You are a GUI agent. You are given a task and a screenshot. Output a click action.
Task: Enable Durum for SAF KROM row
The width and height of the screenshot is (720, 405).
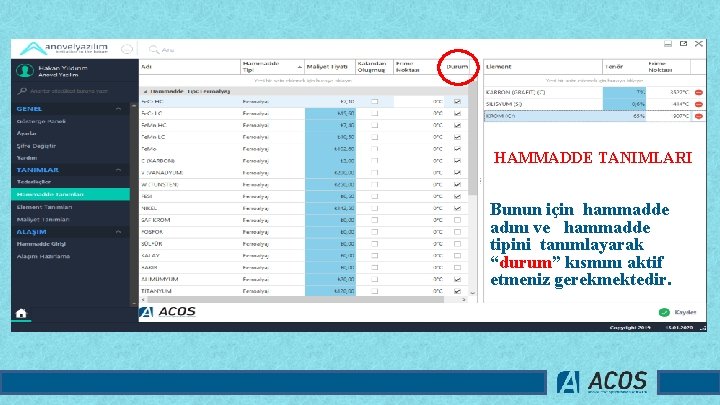457,220
